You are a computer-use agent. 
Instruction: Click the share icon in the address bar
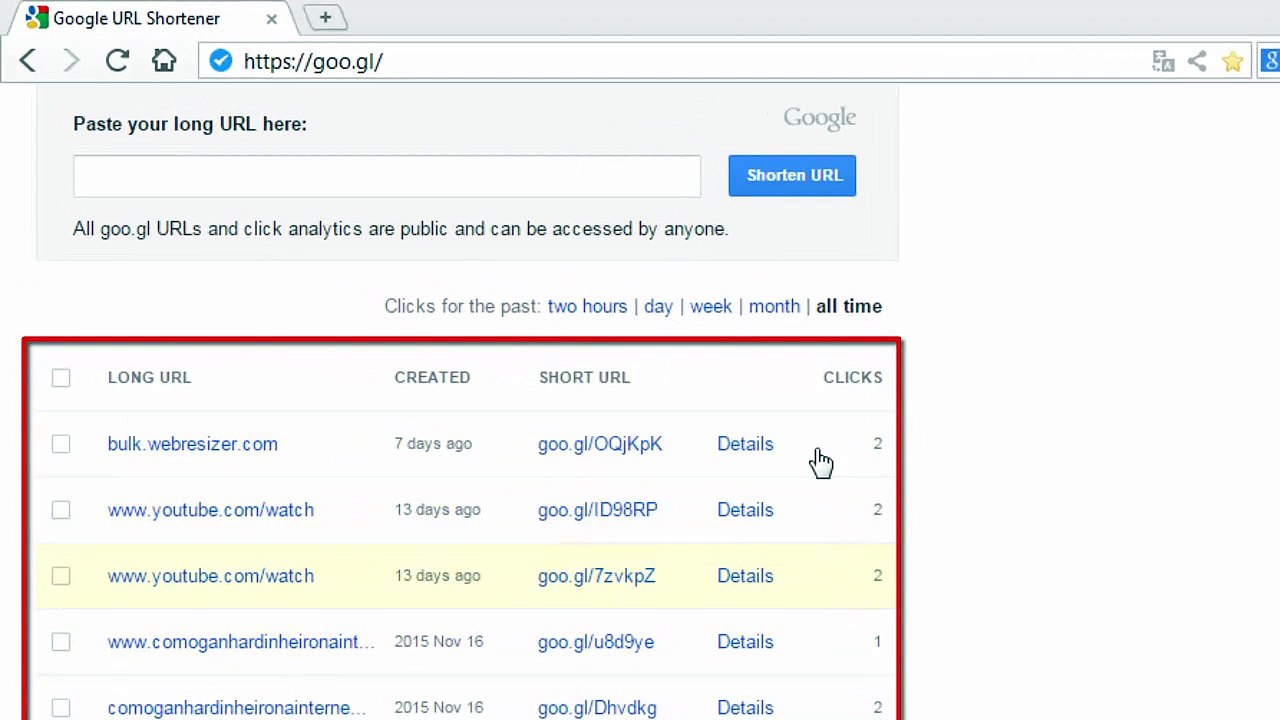1197,62
